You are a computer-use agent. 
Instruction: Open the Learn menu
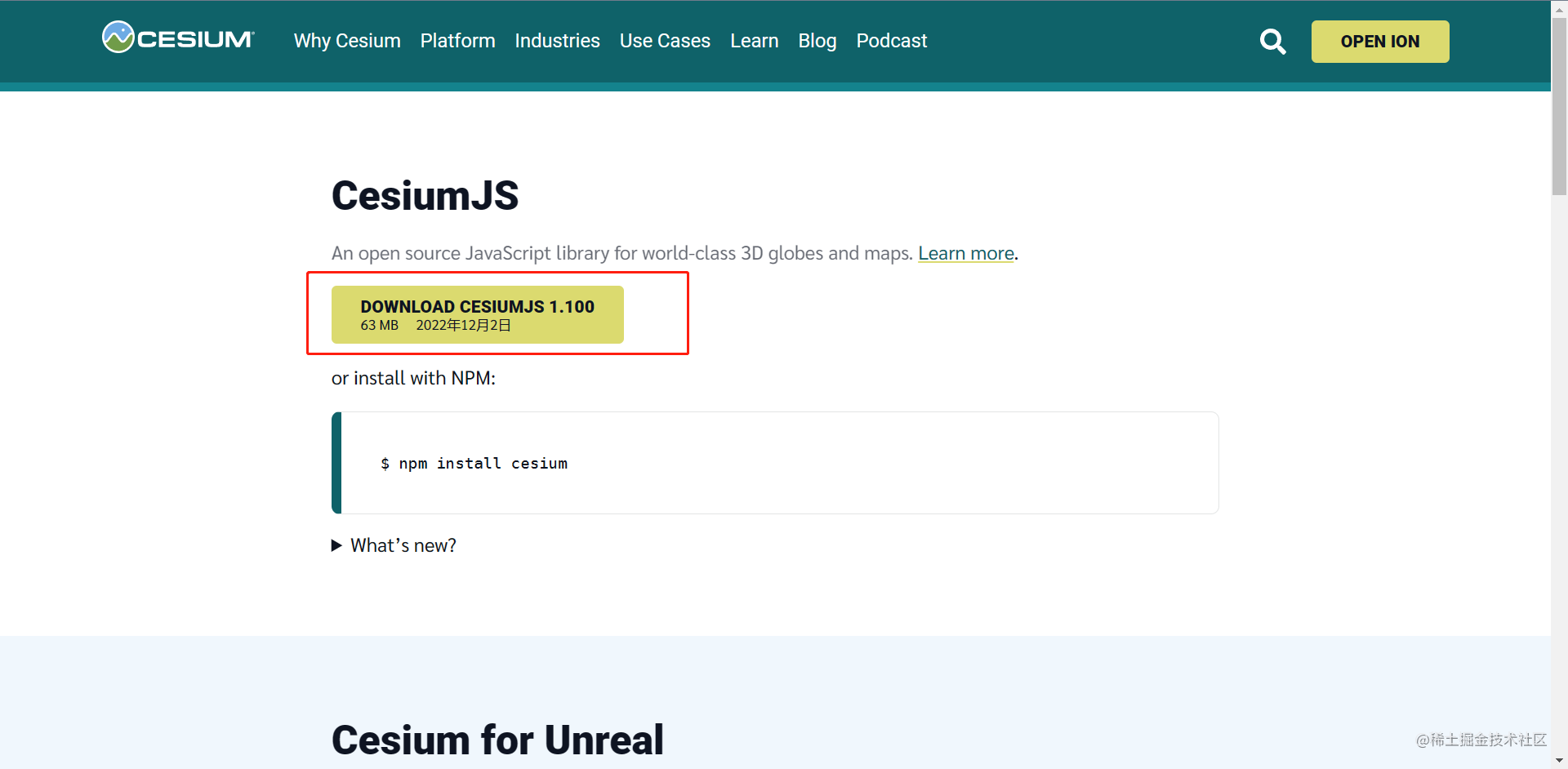click(x=754, y=41)
